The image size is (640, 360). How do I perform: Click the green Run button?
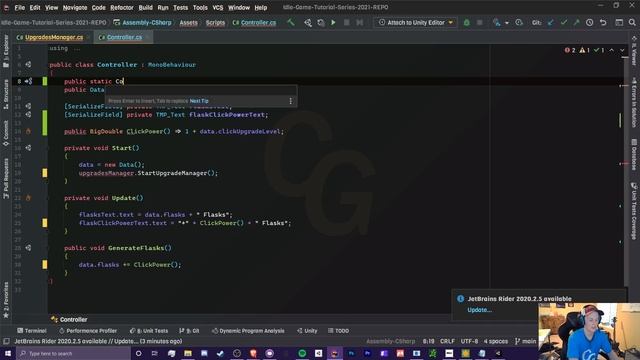[x=333, y=22]
